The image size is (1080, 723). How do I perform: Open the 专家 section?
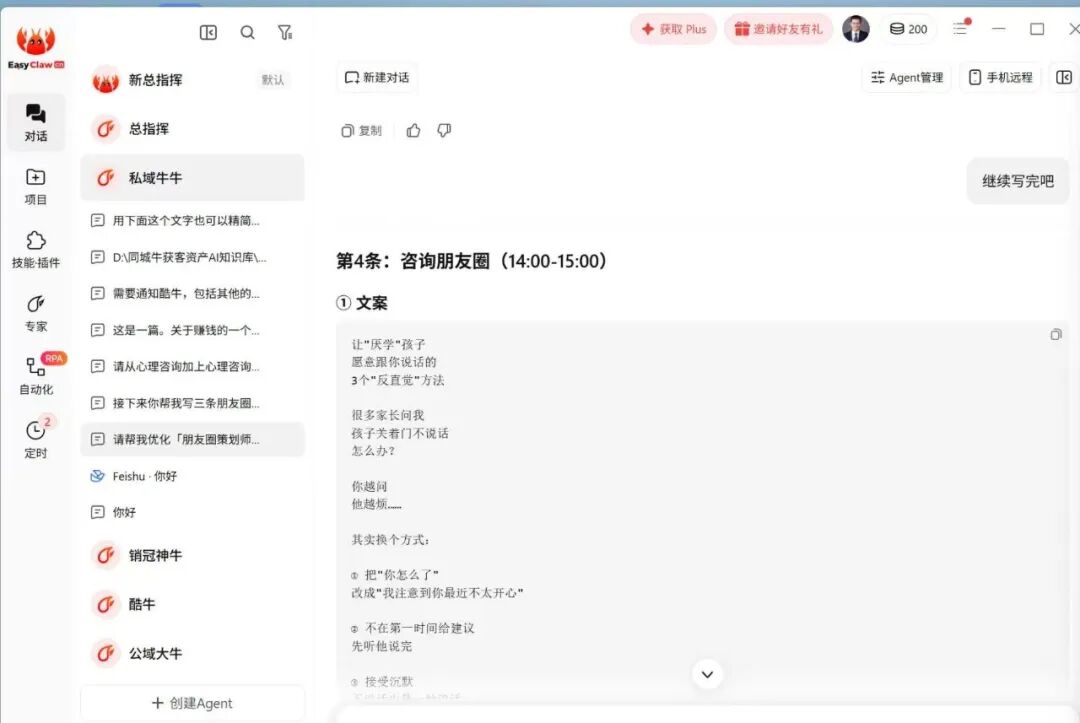click(x=36, y=313)
